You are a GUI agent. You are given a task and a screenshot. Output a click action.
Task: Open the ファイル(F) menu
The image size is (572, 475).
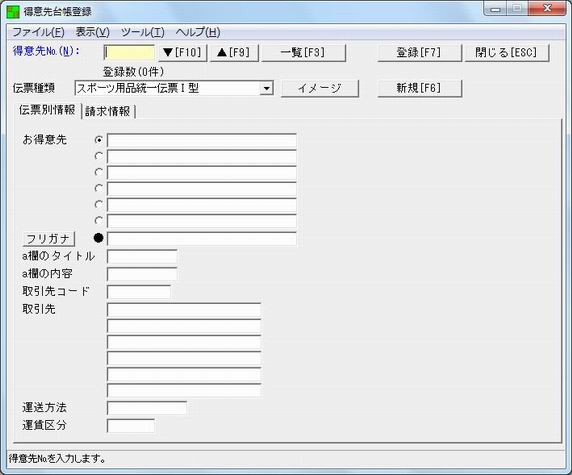38,32
